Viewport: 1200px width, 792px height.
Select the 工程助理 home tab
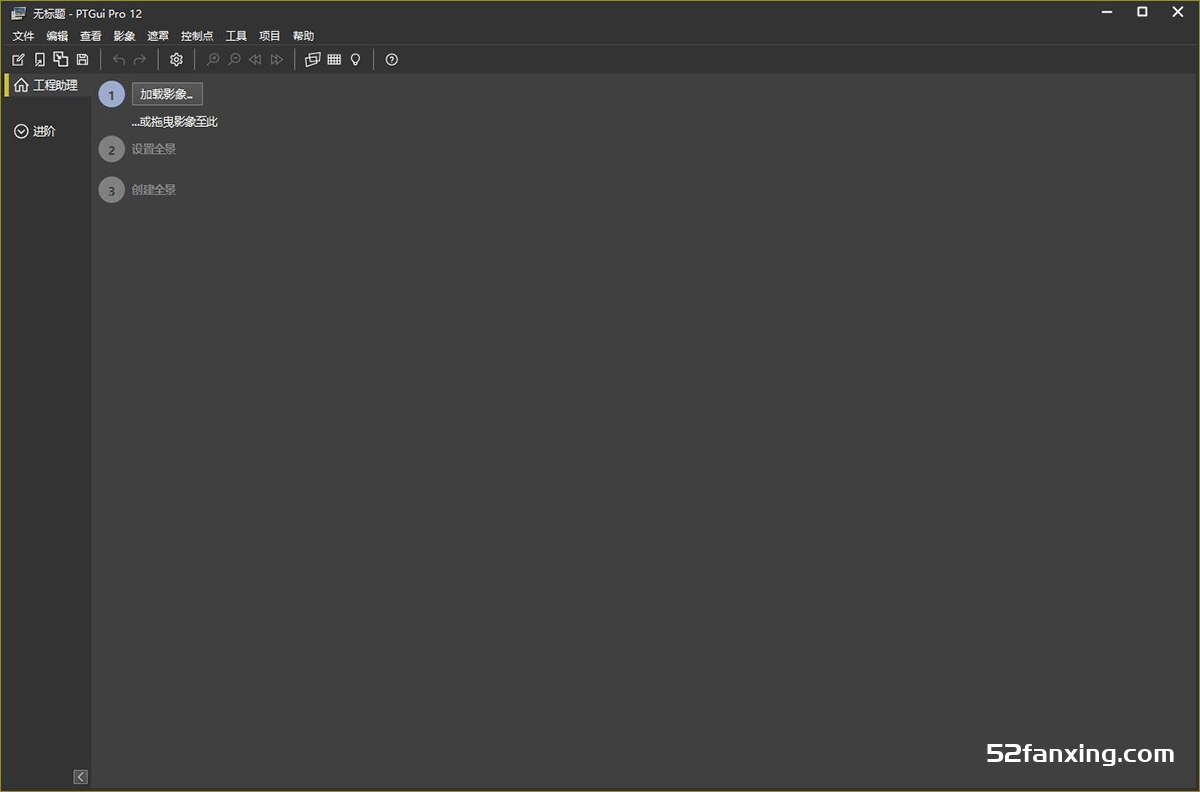46,85
